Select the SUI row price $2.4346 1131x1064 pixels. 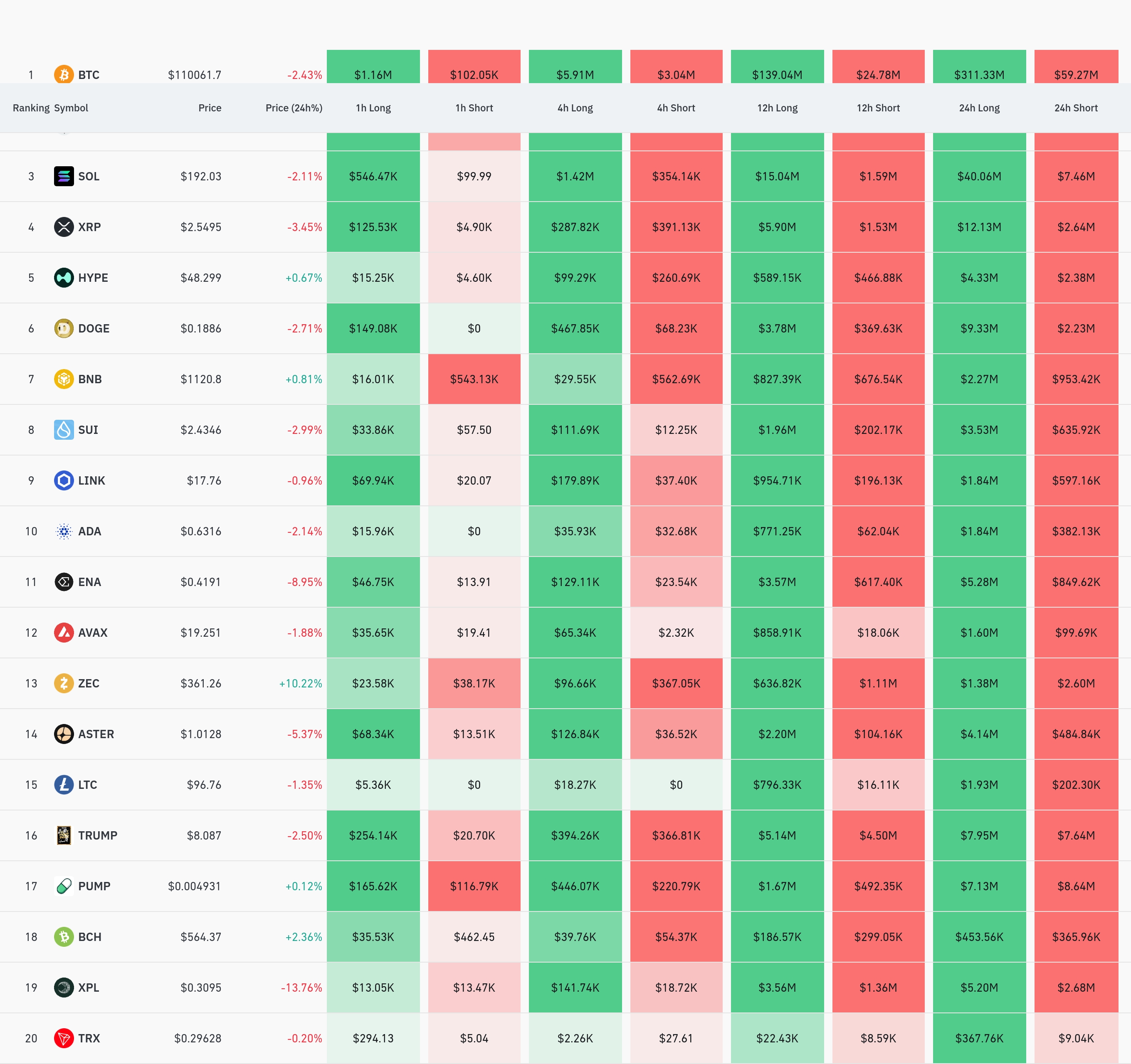tap(201, 430)
